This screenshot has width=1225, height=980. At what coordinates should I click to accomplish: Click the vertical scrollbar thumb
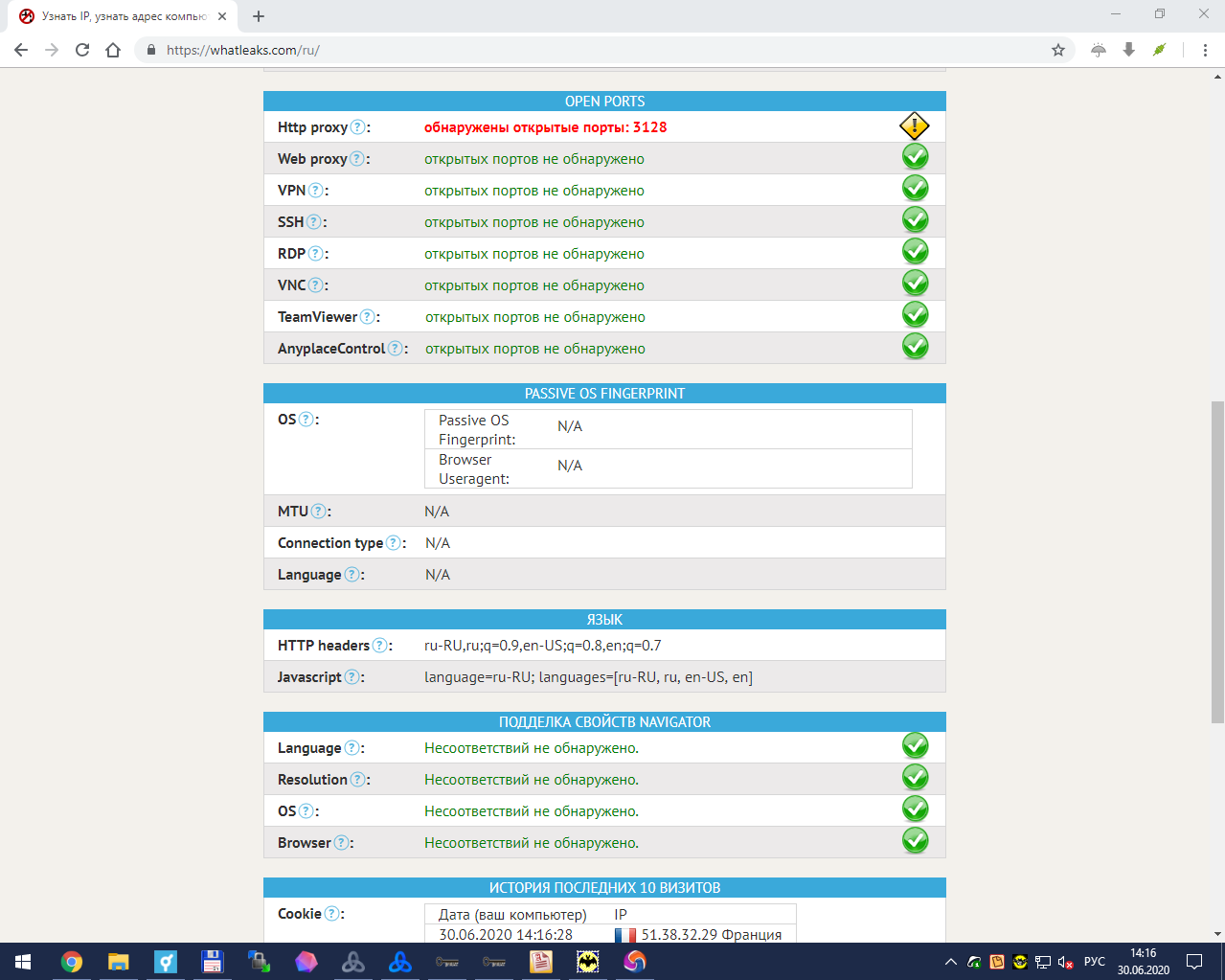click(x=1217, y=562)
